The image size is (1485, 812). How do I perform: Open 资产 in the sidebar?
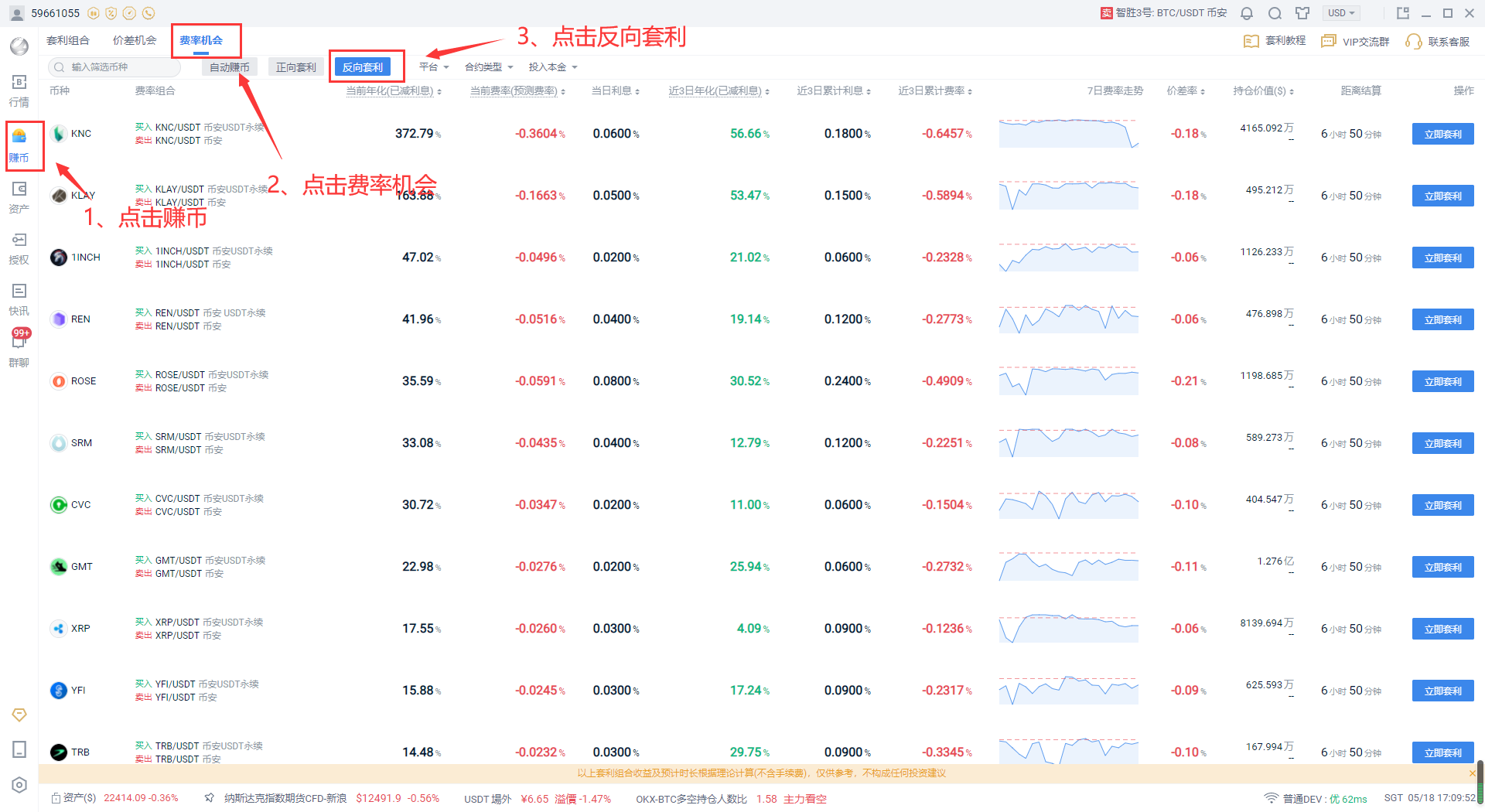pyautogui.click(x=19, y=197)
